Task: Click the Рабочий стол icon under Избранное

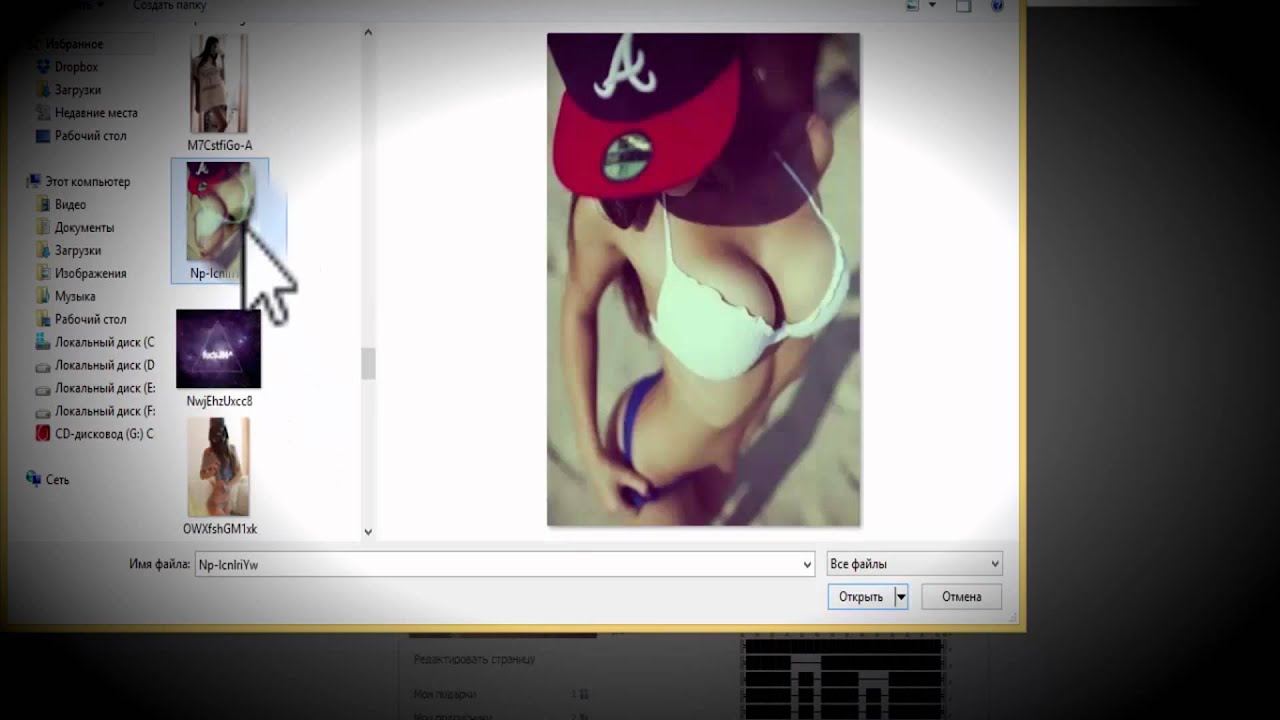Action: pyautogui.click(x=43, y=136)
